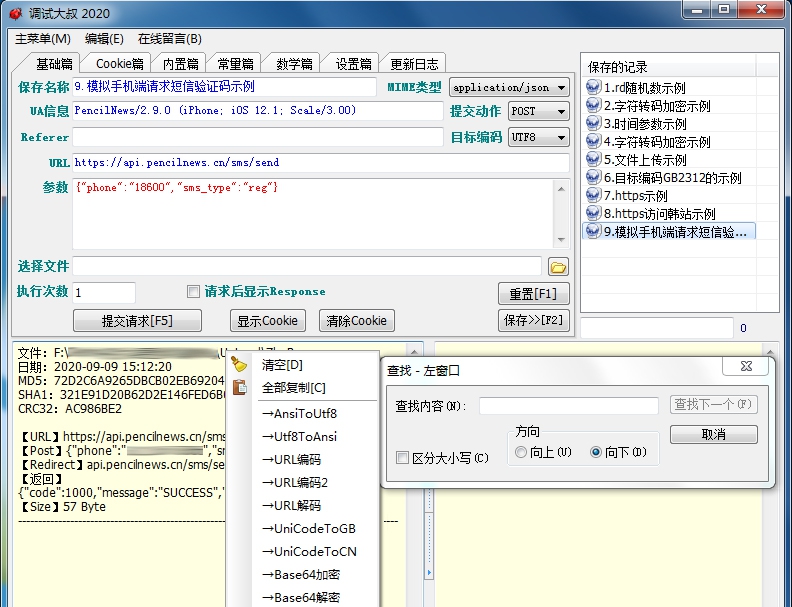
Task: Open the MIME类型 application/json dropdown
Action: [x=509, y=87]
